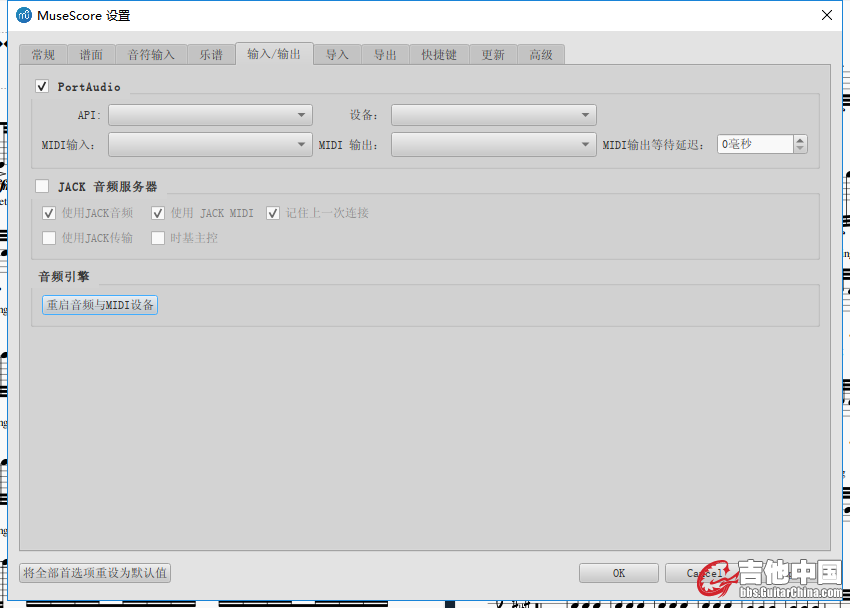Image resolution: width=850 pixels, height=608 pixels.
Task: Open the 谱面 tab
Action: click(x=91, y=55)
